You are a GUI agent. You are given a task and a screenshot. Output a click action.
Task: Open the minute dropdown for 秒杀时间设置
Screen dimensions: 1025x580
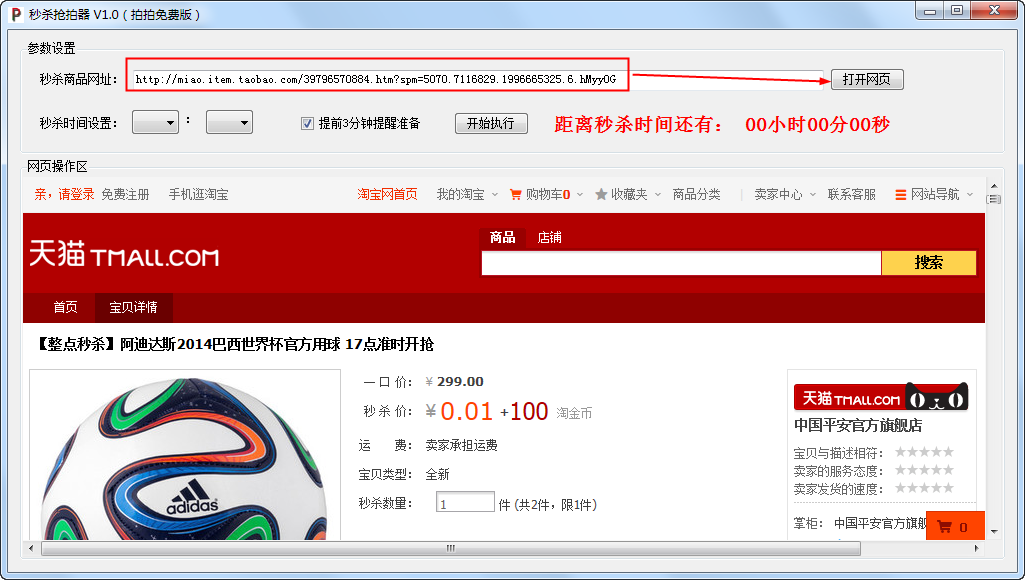pos(229,122)
